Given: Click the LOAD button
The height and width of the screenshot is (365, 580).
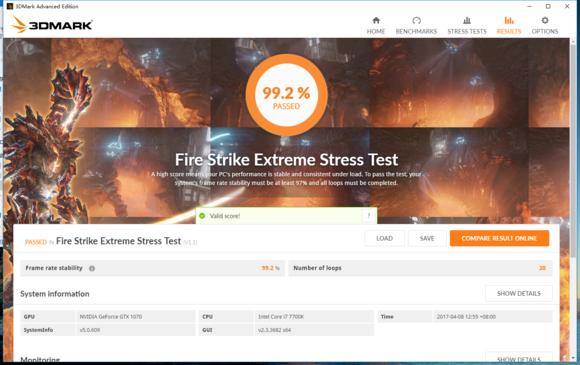Looking at the screenshot, I should [384, 239].
